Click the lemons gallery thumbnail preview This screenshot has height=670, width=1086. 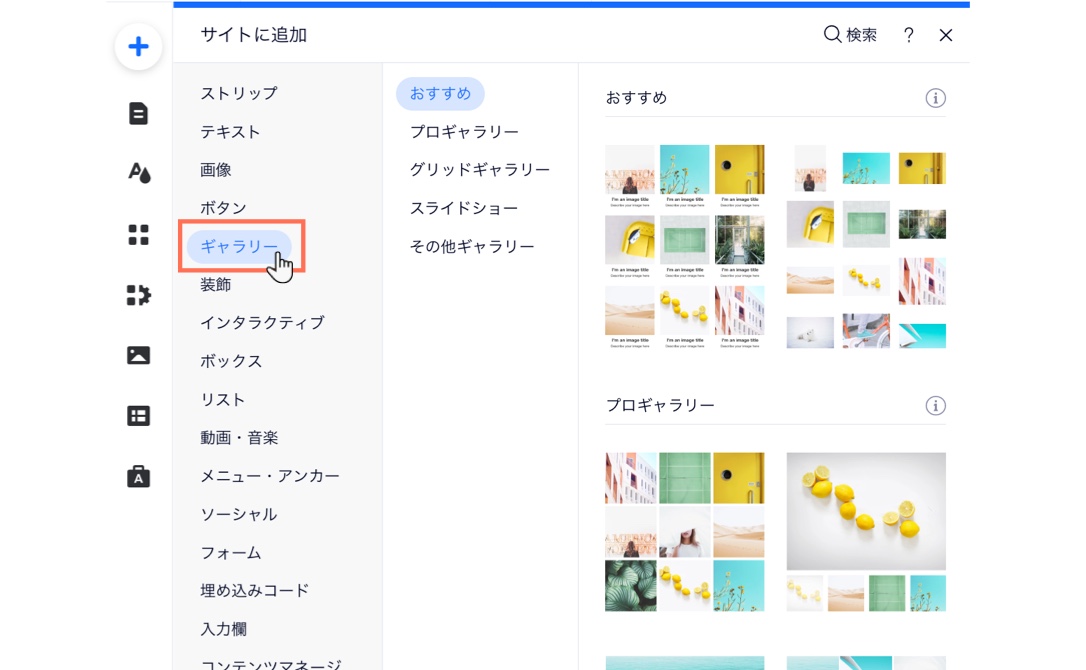point(865,511)
